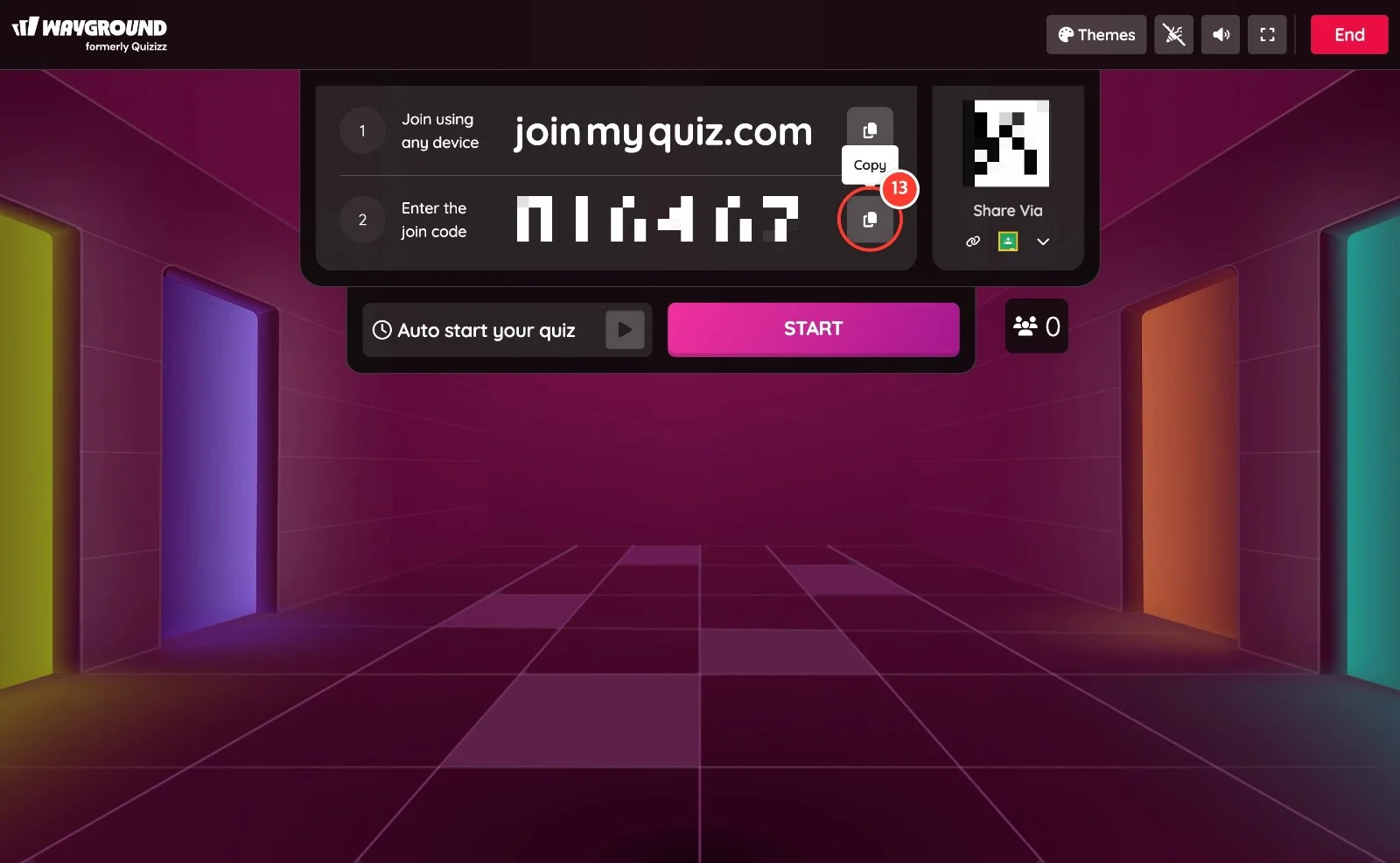
Task: Click the Wayground logo
Action: click(90, 35)
